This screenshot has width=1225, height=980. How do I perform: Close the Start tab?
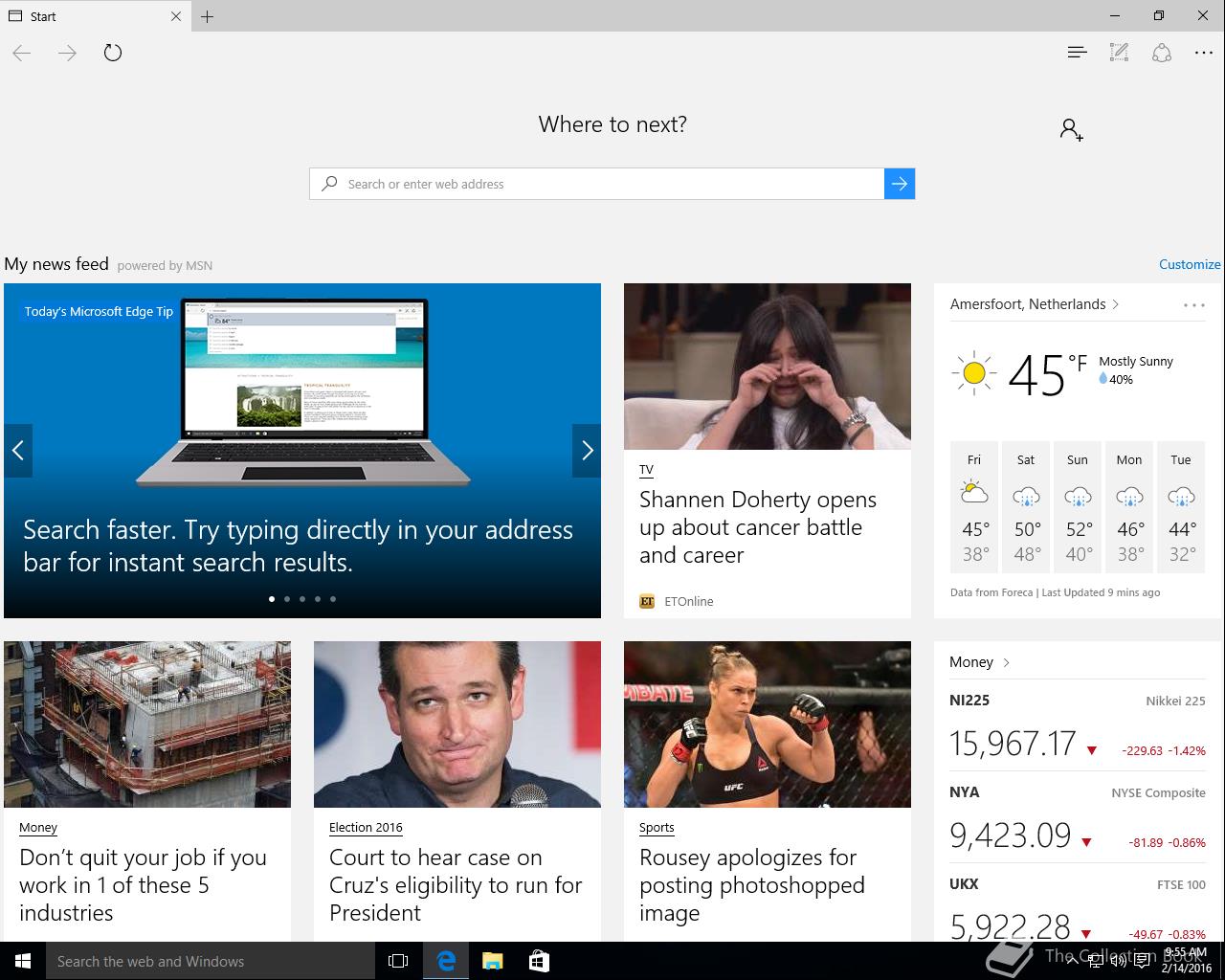[x=176, y=16]
